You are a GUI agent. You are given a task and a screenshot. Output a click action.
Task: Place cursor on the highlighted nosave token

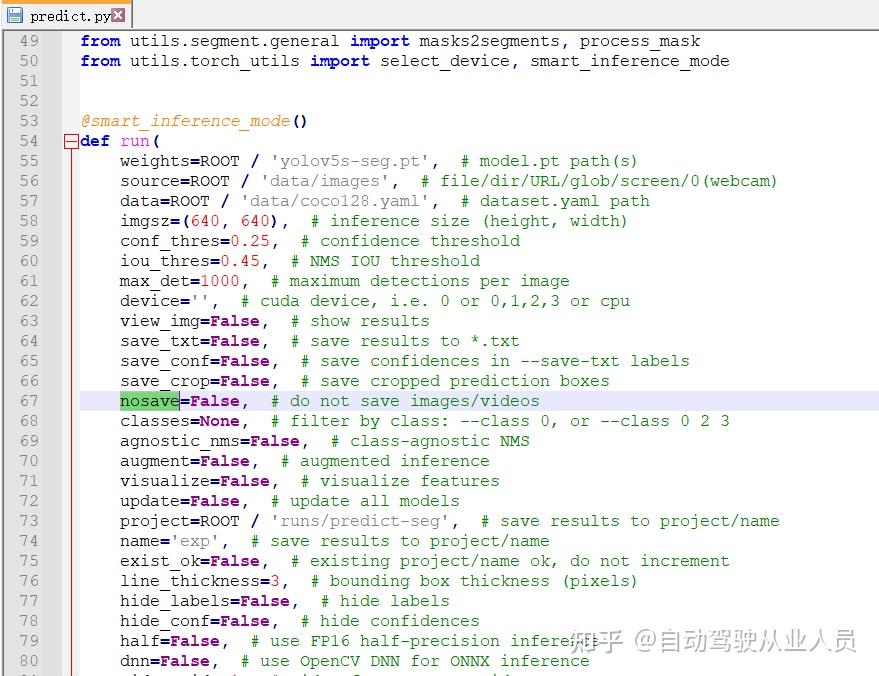148,400
